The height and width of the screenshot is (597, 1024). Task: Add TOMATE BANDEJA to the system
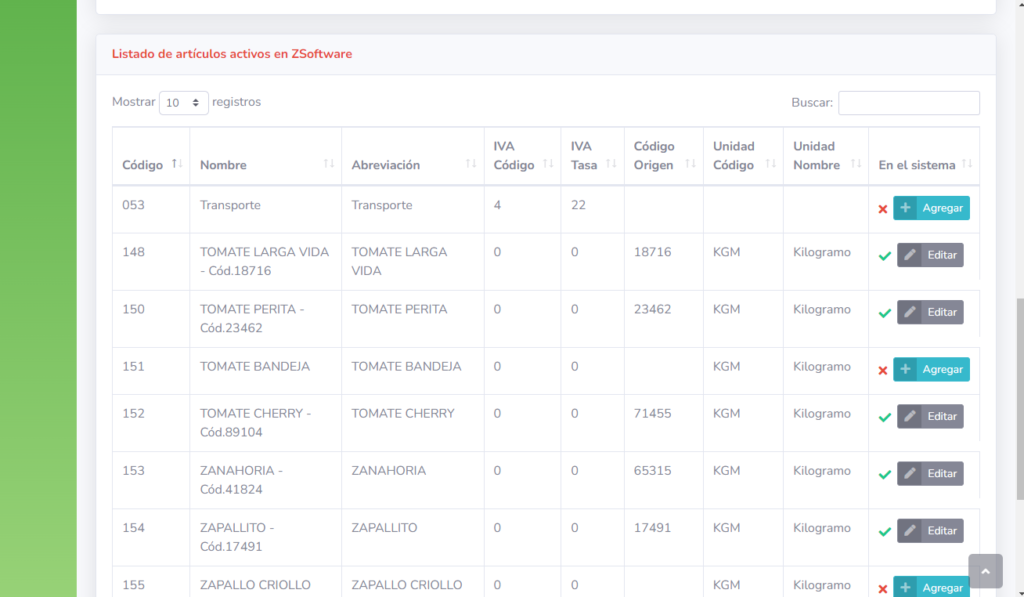coord(931,369)
